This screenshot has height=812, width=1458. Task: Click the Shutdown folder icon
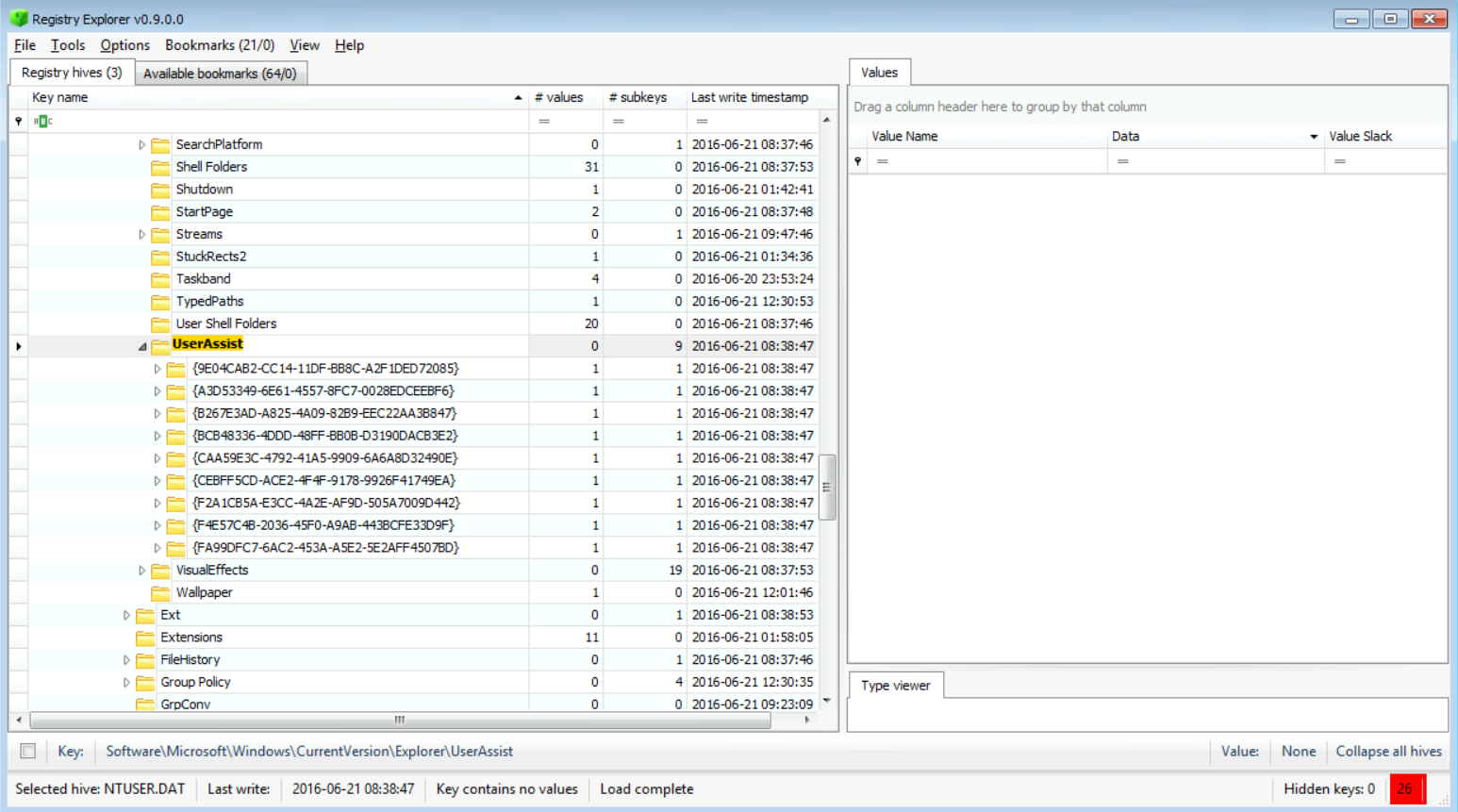point(160,190)
